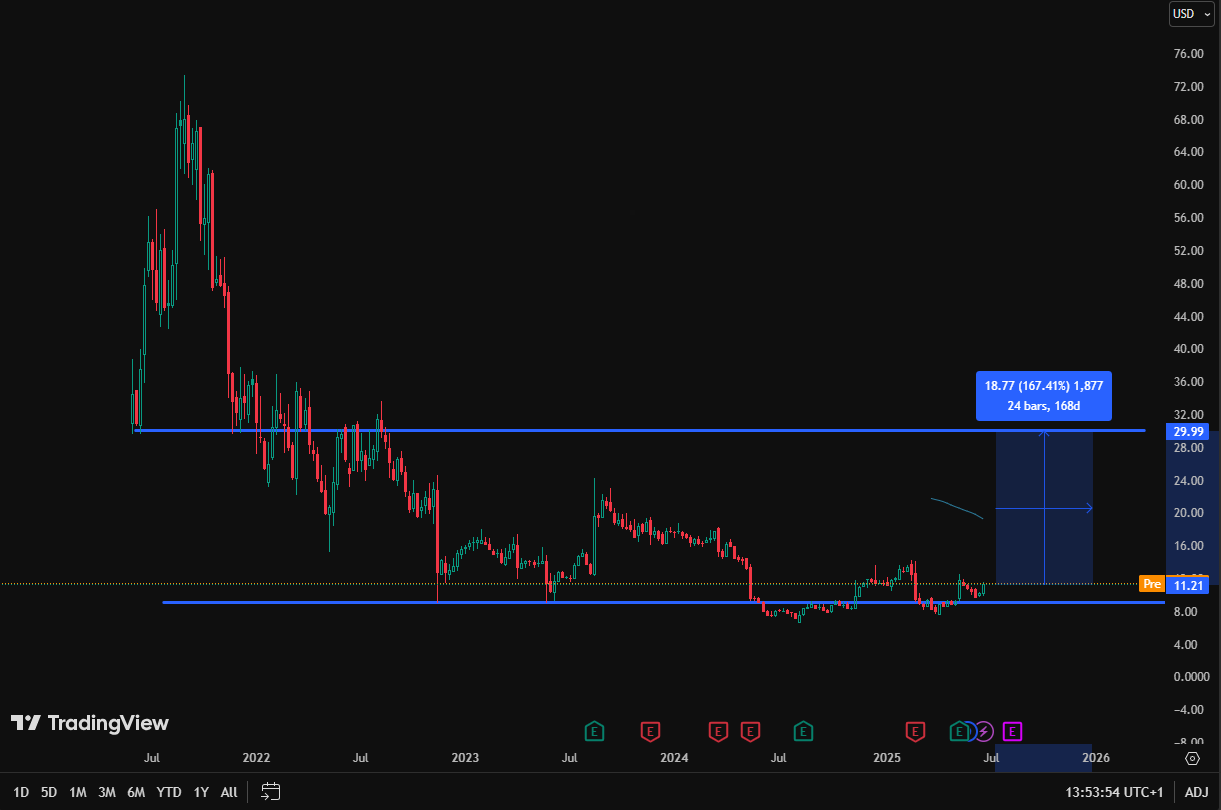This screenshot has width=1221, height=810.
Task: Click the 11.21 current price label
Action: (1188, 584)
